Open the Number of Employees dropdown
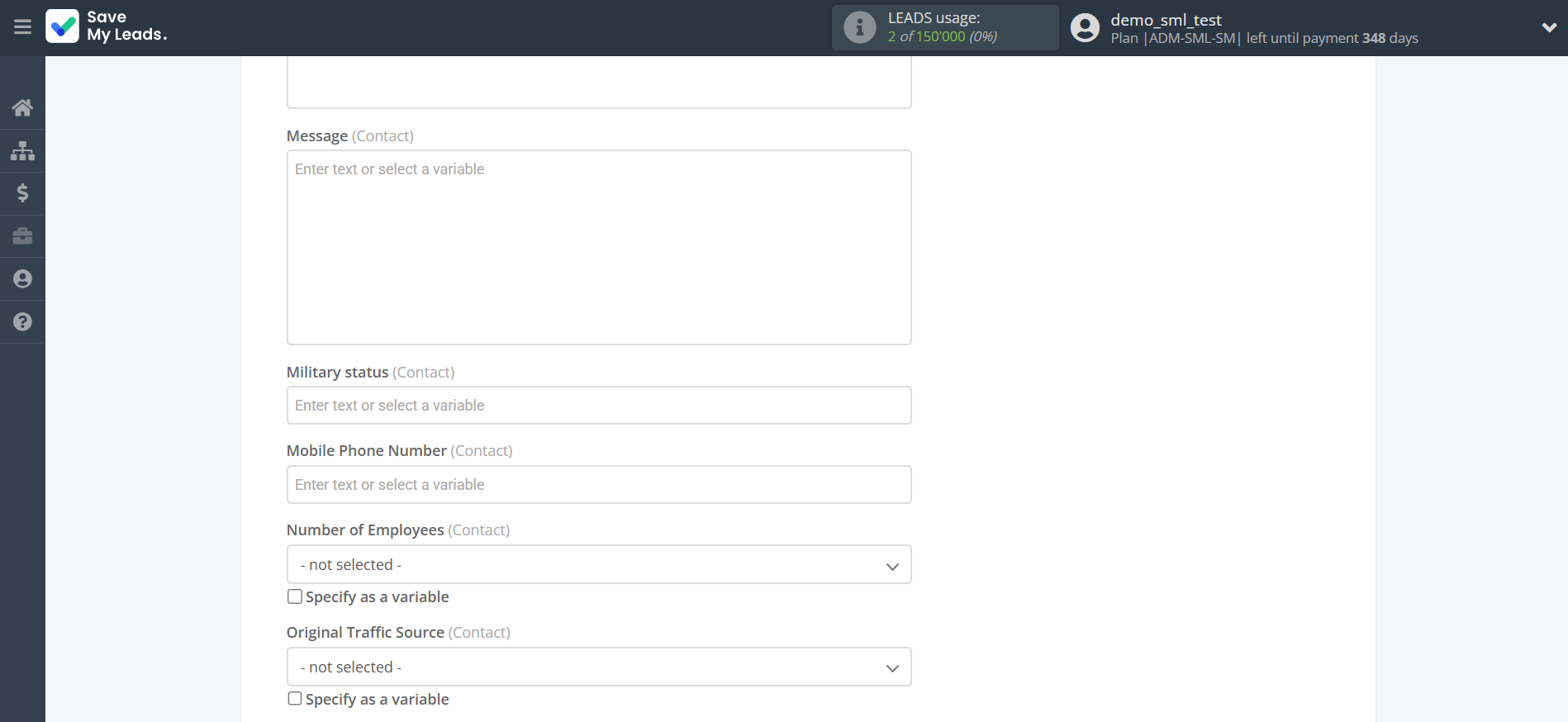 [x=598, y=565]
